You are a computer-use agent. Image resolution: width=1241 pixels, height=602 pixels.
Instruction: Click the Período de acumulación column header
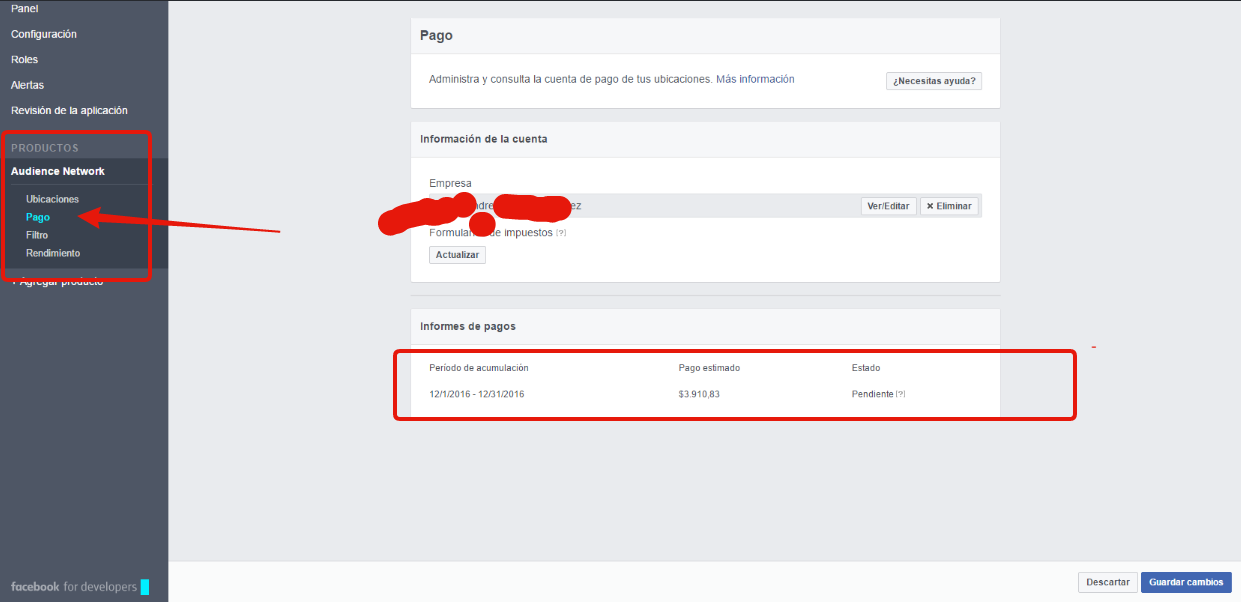click(x=479, y=368)
